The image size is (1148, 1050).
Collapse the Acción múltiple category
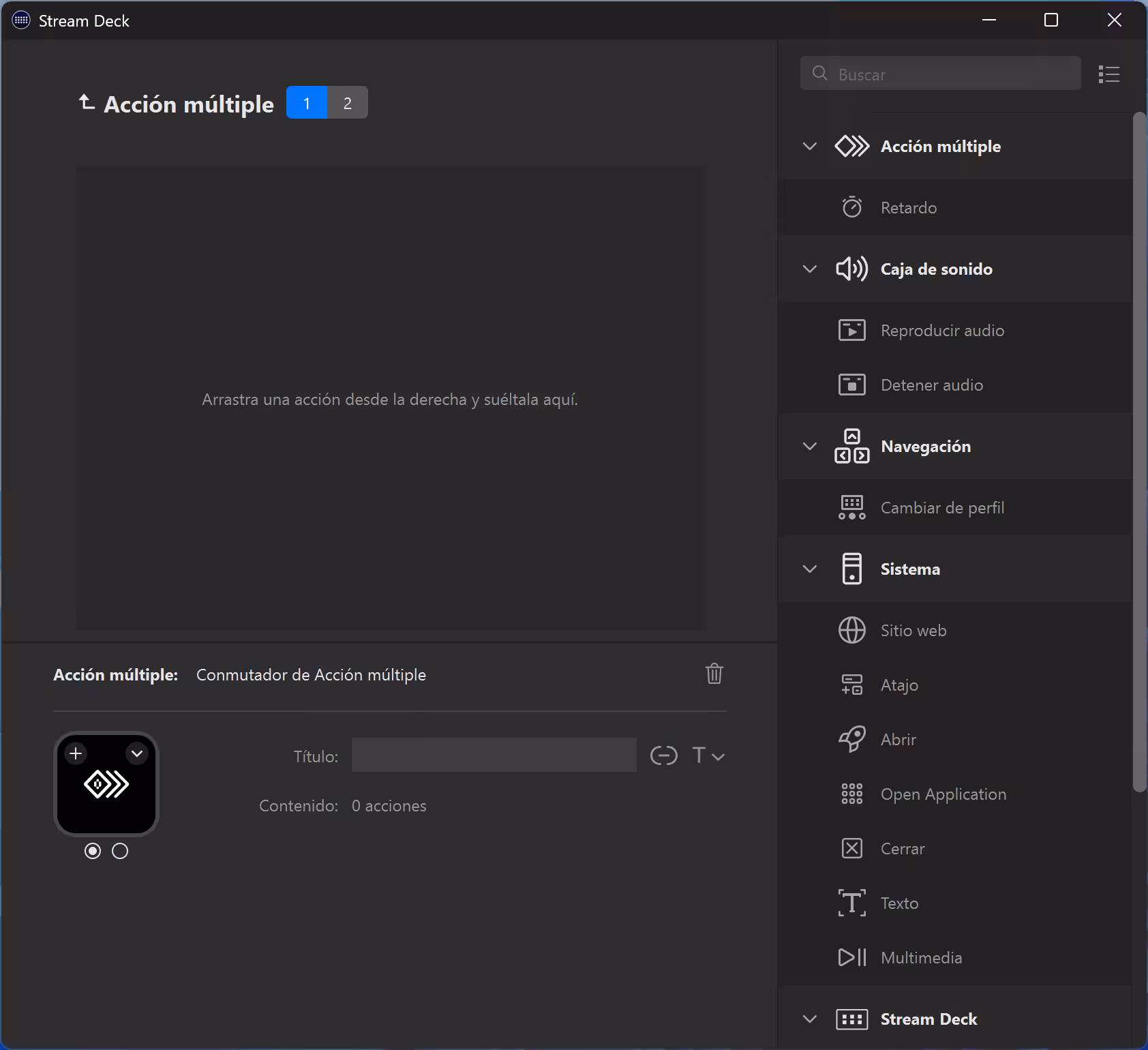[x=810, y=146]
